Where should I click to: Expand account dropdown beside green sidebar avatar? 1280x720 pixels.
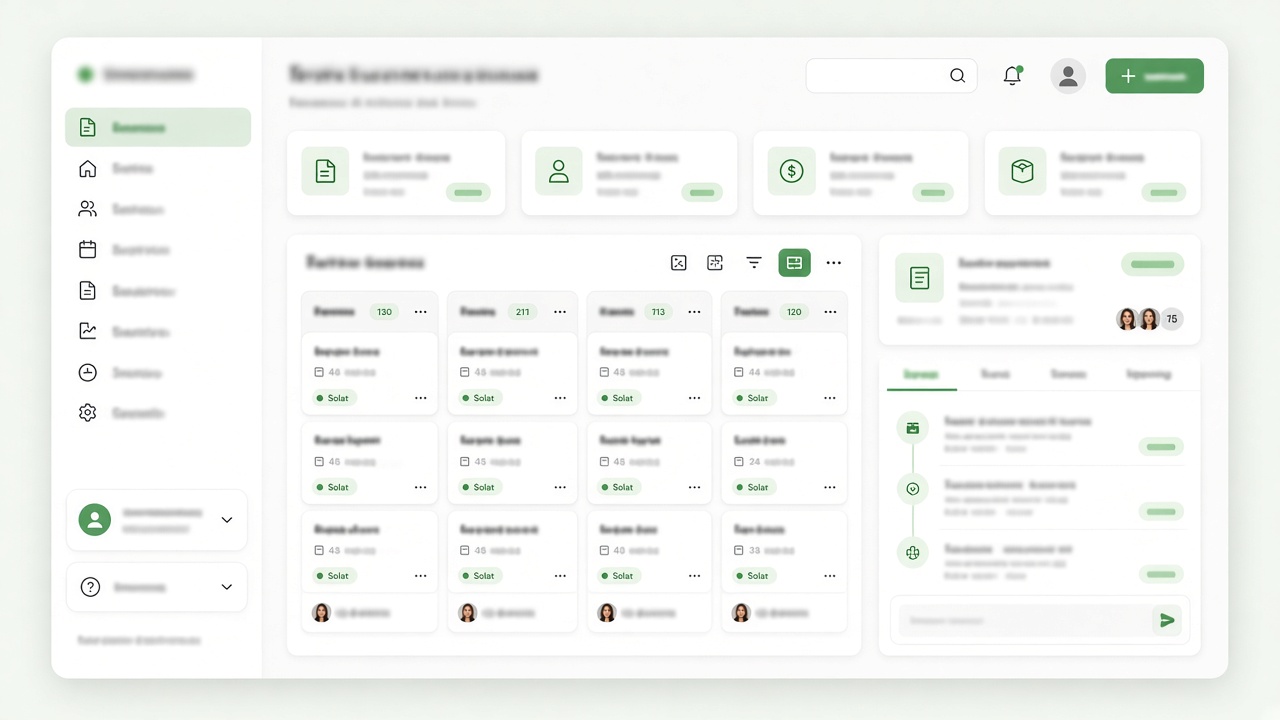click(227, 520)
